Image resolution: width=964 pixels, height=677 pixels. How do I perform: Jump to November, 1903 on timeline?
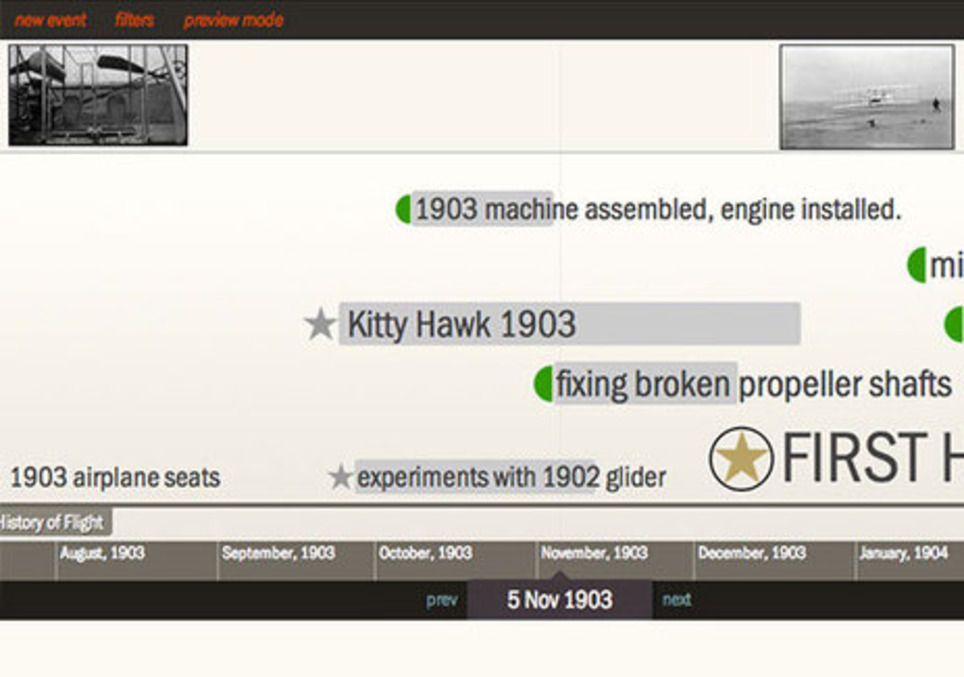[594, 553]
